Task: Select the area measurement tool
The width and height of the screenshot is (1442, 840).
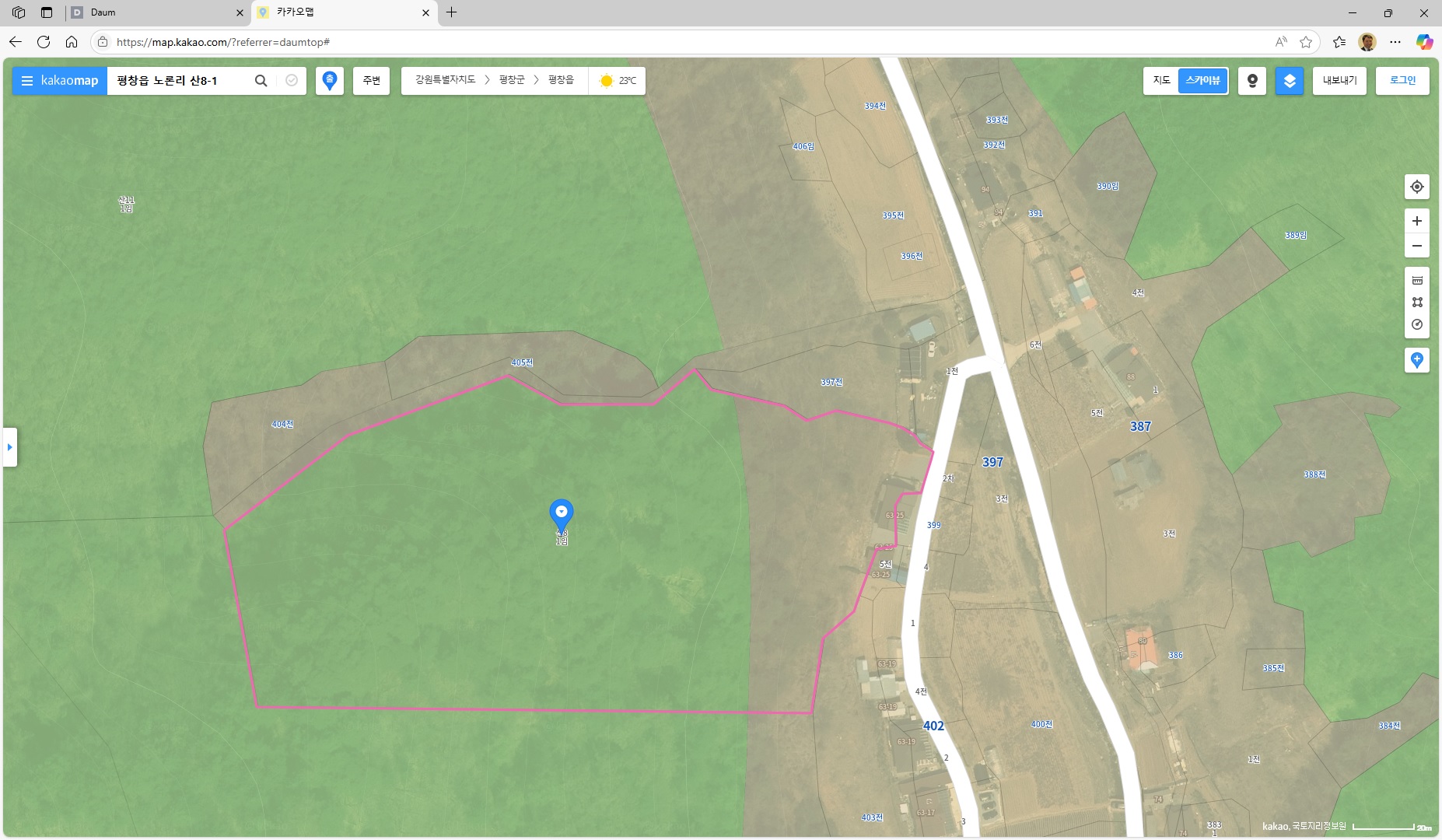Action: (1416, 303)
